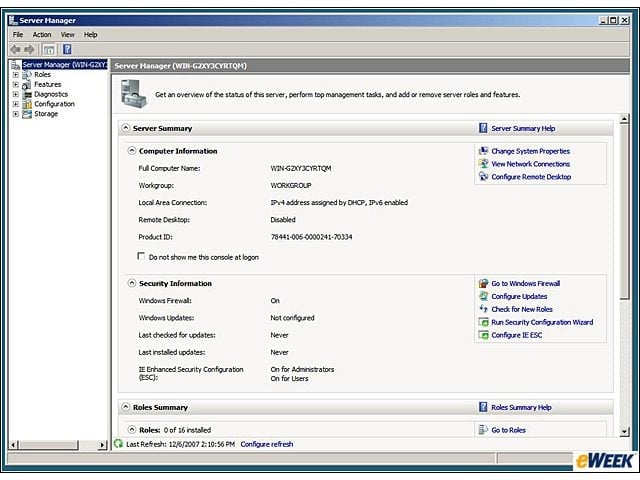Check 'Do not show me this console at logon'

(141, 256)
